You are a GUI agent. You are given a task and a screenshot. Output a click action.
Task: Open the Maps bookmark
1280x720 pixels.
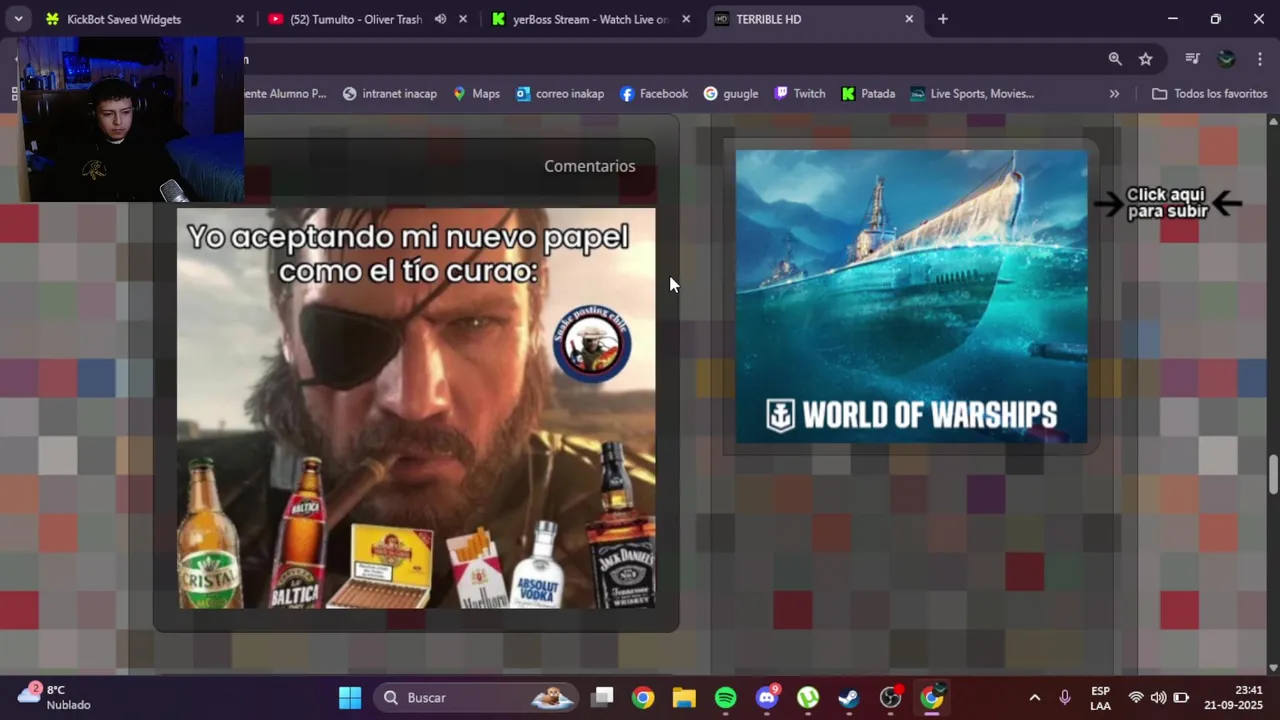[x=476, y=94]
